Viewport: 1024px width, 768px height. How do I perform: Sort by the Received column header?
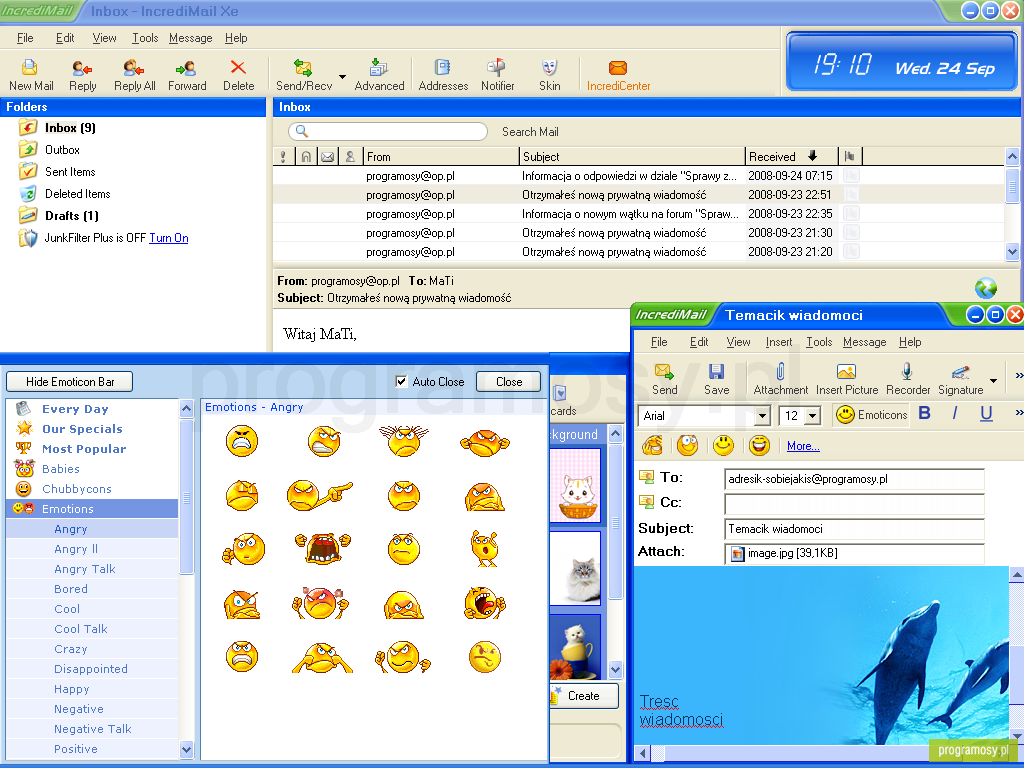tap(791, 157)
